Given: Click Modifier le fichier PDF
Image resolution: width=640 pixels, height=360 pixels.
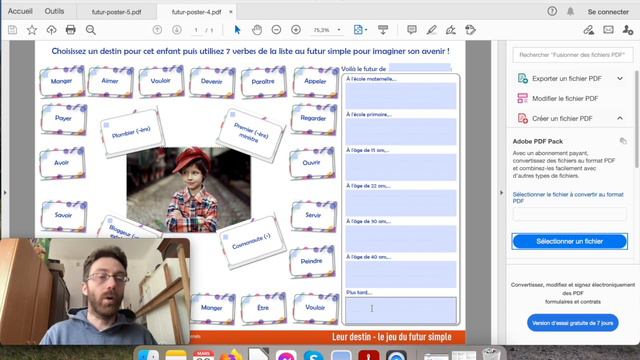Looking at the screenshot, I should coord(565,98).
